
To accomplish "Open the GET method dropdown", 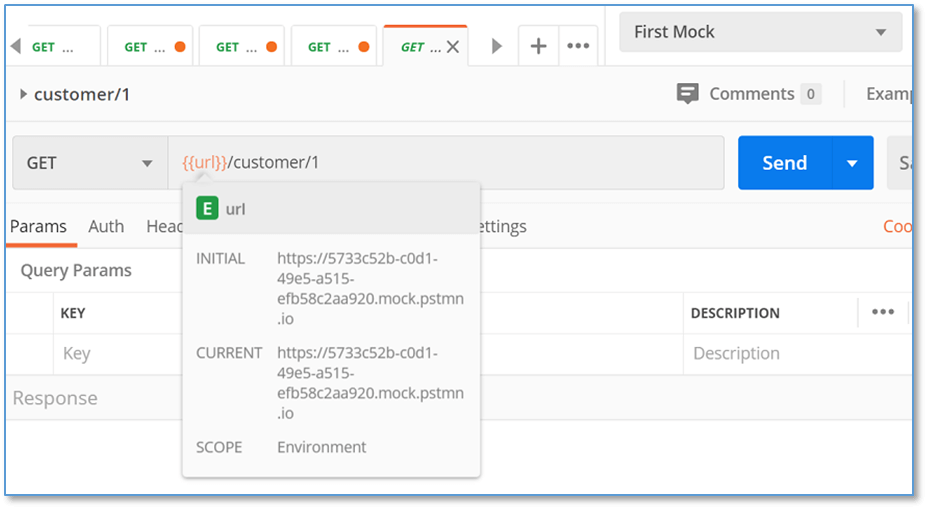I will pyautogui.click(x=90, y=163).
